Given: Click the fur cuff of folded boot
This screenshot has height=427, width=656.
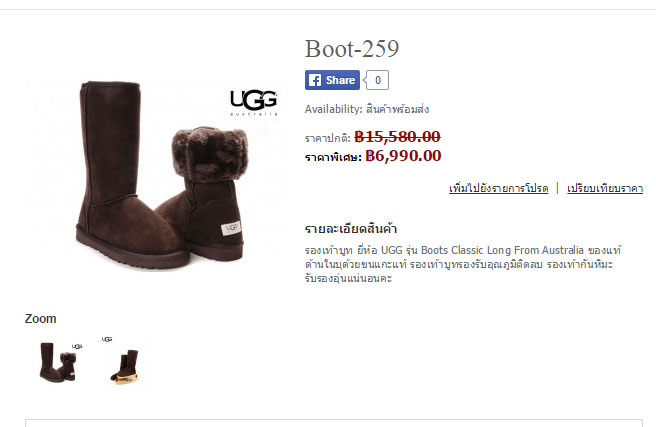Looking at the screenshot, I should click(x=209, y=155).
